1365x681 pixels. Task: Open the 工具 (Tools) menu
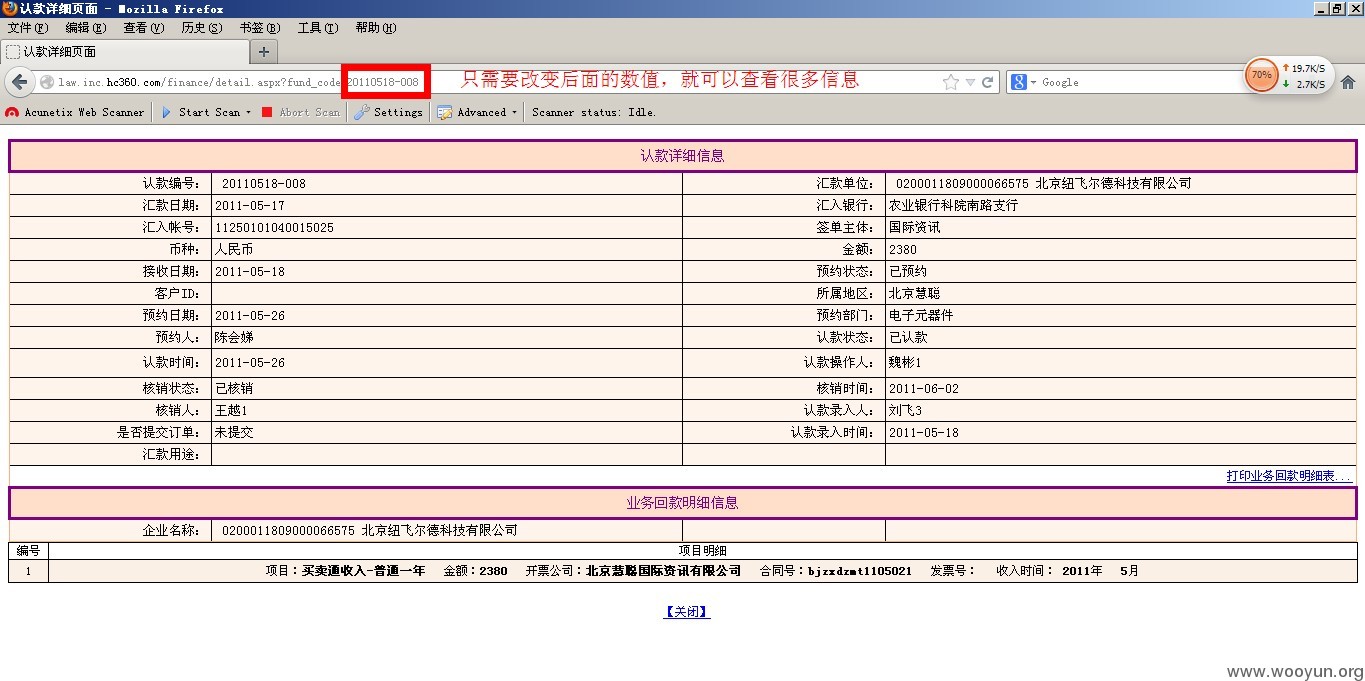(x=317, y=28)
